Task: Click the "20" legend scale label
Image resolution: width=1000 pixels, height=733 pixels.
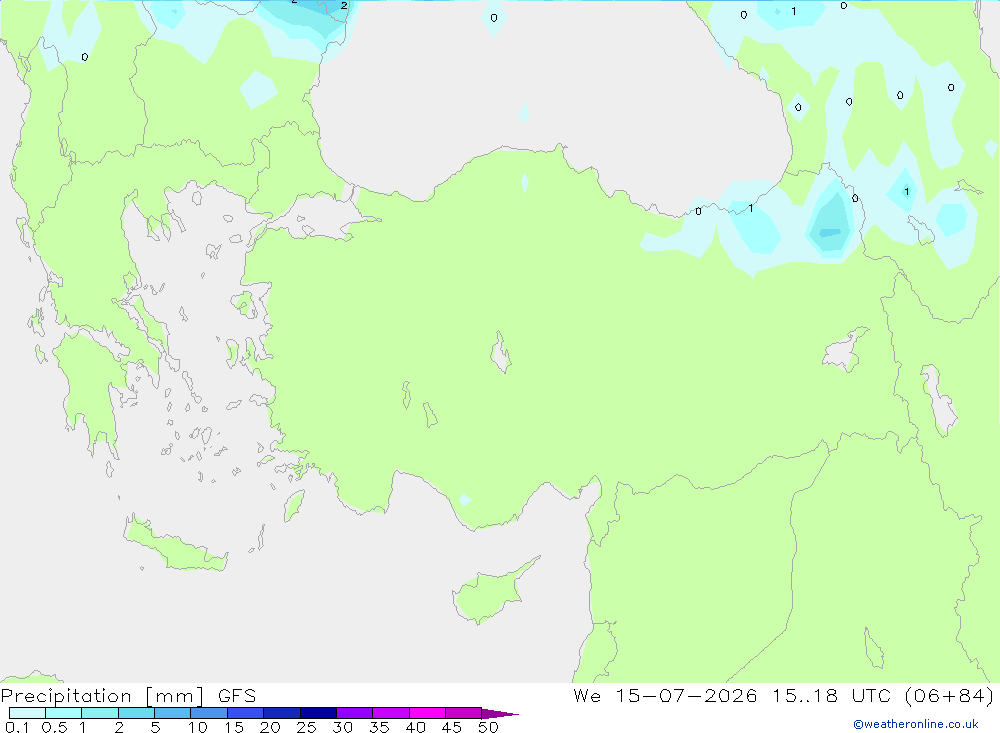Action: point(270,727)
